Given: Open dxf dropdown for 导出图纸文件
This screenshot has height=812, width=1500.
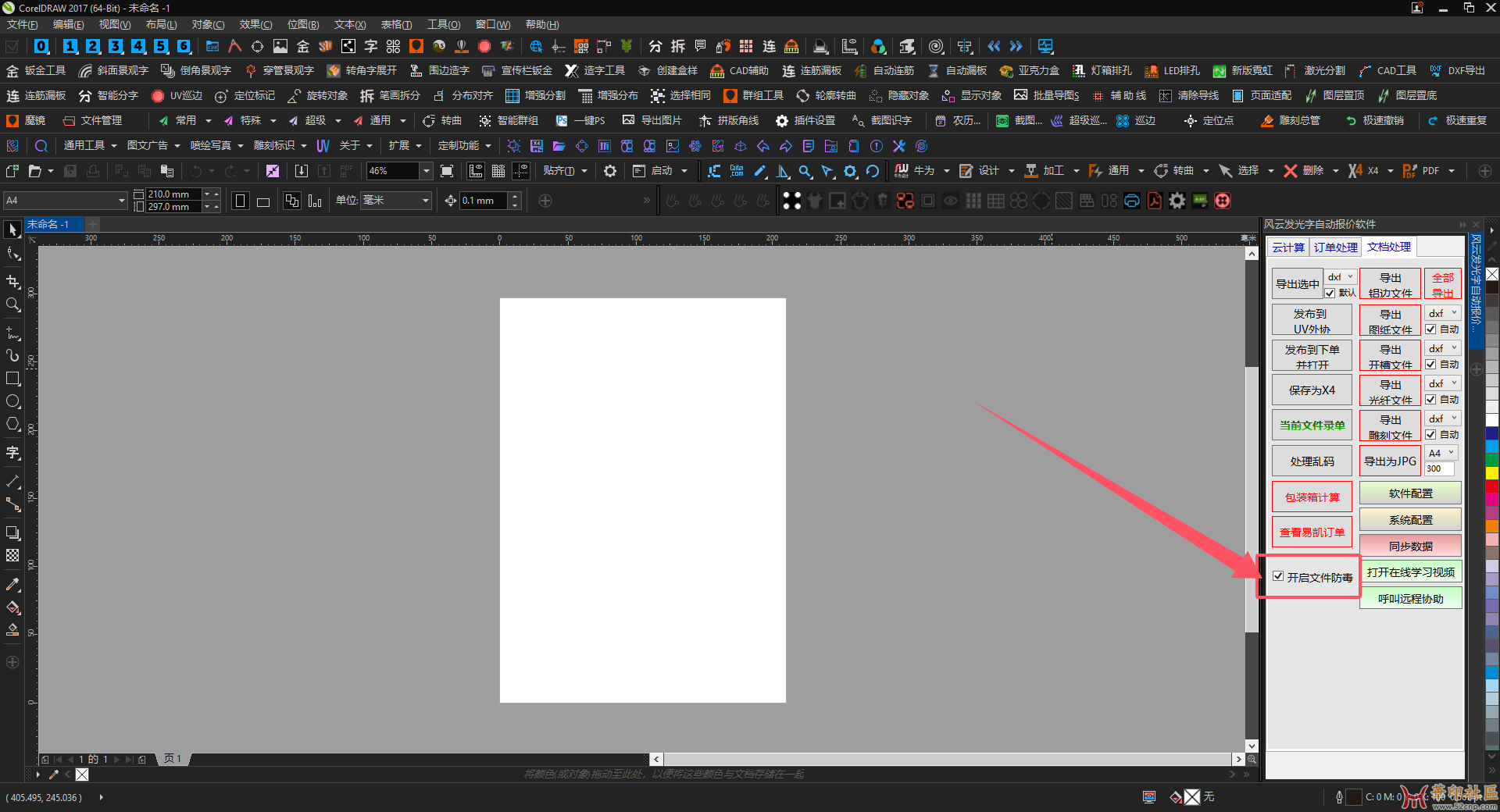Looking at the screenshot, I should coord(1443,313).
